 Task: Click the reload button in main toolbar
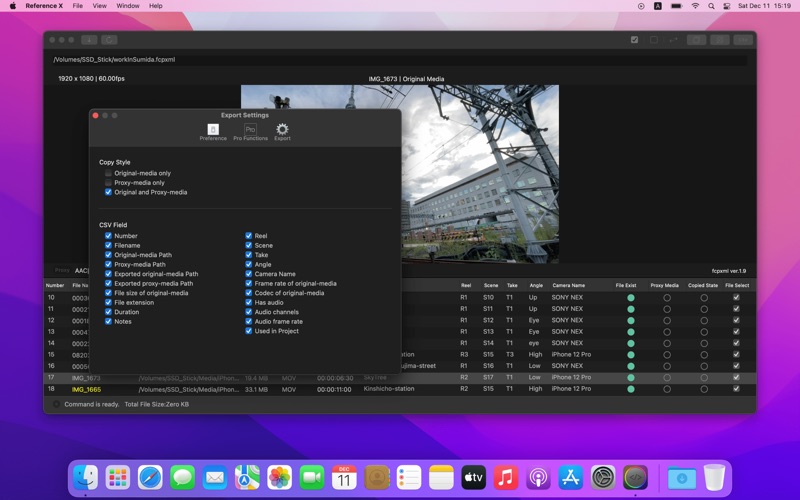click(x=109, y=40)
